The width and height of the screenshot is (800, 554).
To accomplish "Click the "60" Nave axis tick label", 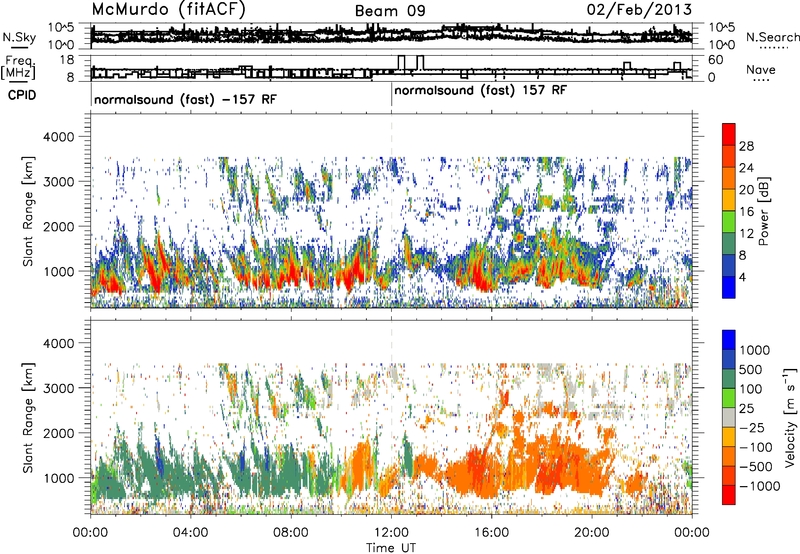I will (716, 60).
